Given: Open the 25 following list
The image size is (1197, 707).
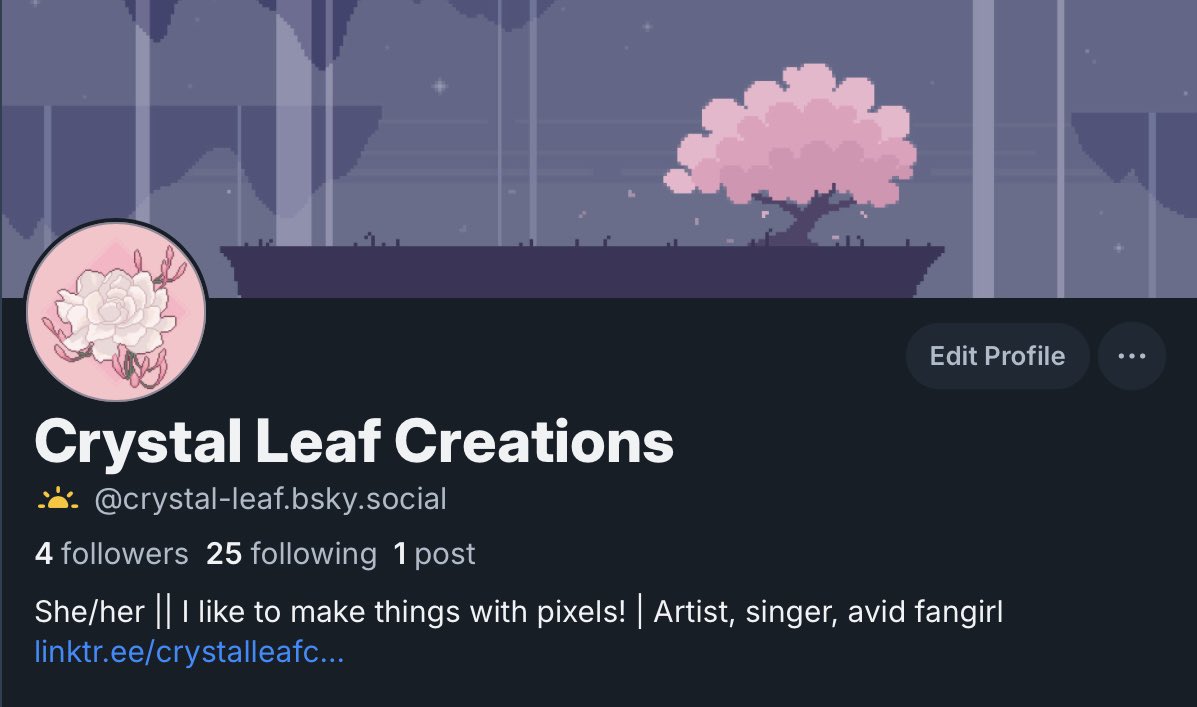Looking at the screenshot, I should coord(291,554).
